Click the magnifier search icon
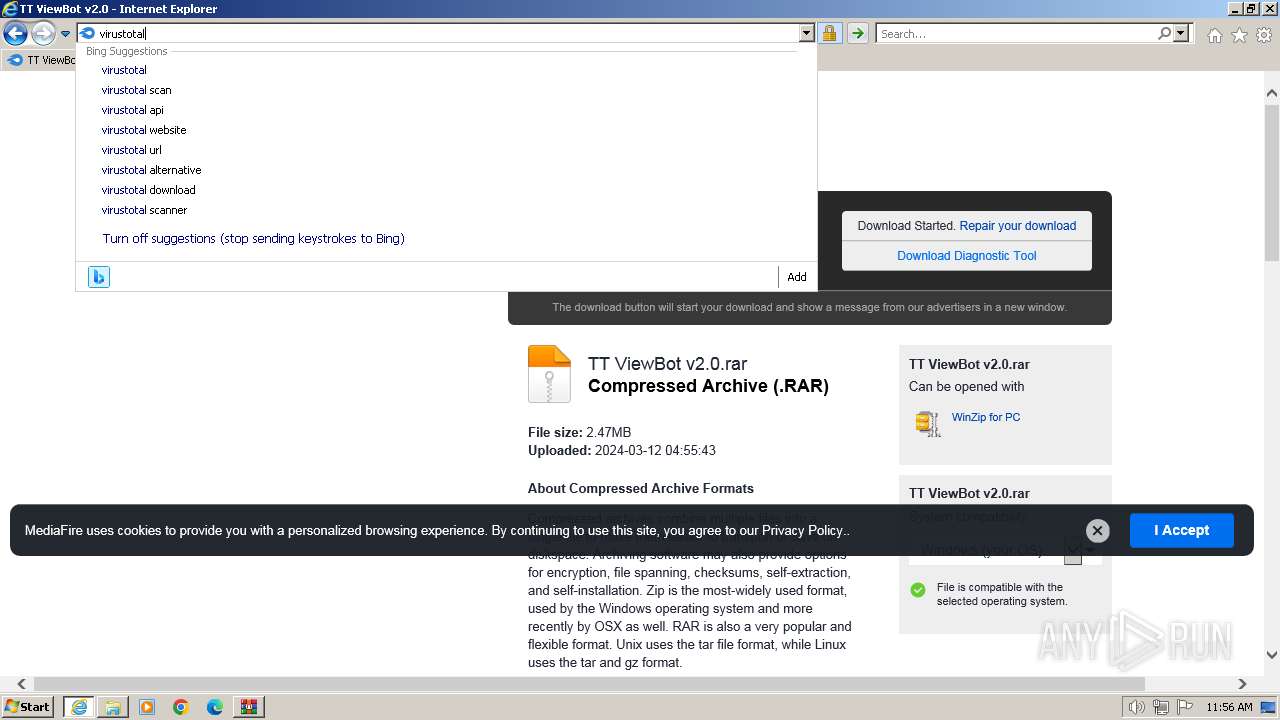The width and height of the screenshot is (1280, 720). click(1164, 34)
